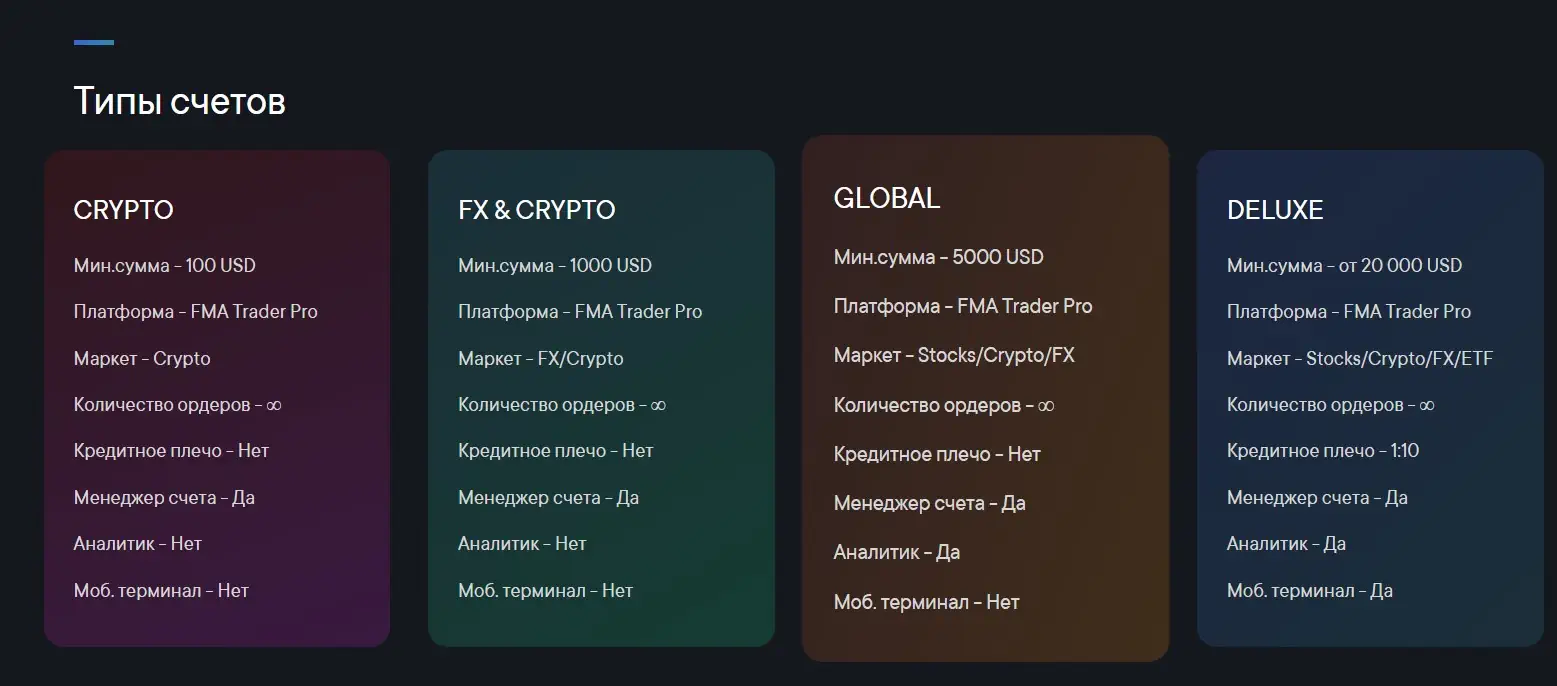Click Платформа – FMA Trader Pro in CRYPTO card

pos(196,311)
